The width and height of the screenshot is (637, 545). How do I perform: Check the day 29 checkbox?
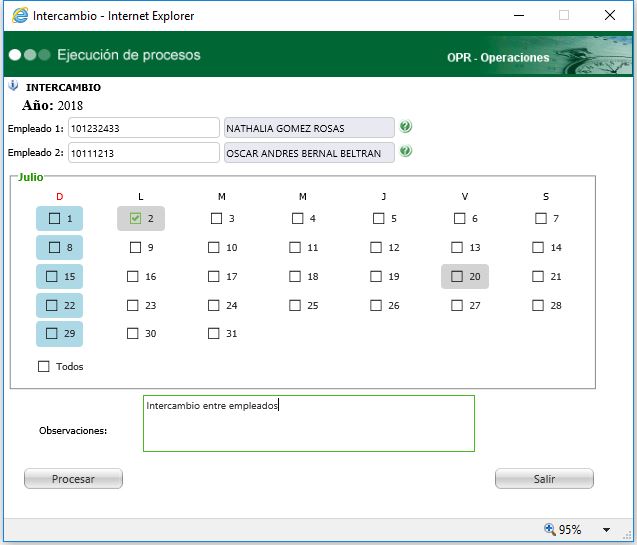click(x=52, y=333)
